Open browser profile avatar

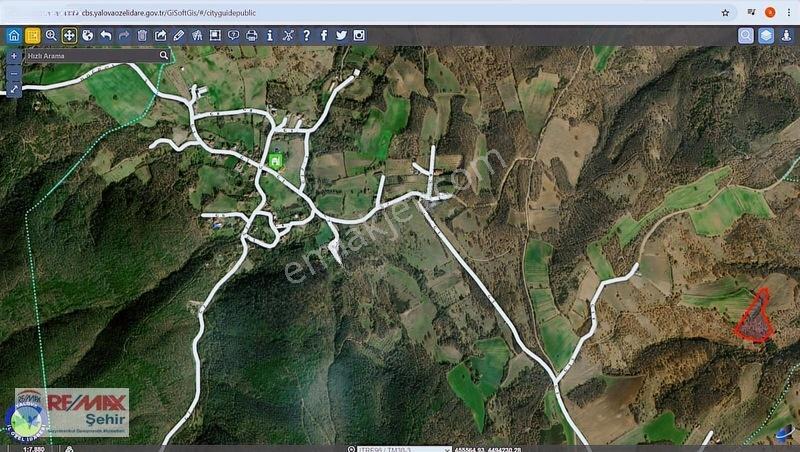[770, 13]
